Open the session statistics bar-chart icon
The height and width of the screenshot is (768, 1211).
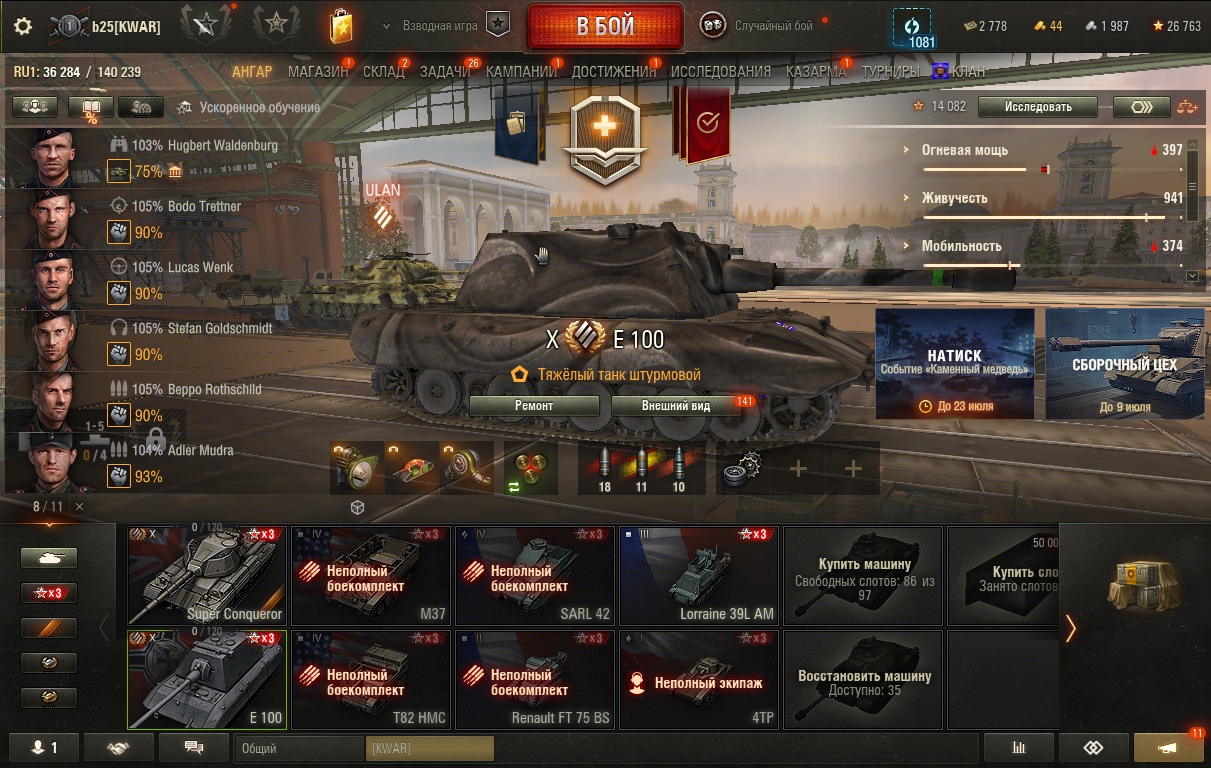[1019, 747]
